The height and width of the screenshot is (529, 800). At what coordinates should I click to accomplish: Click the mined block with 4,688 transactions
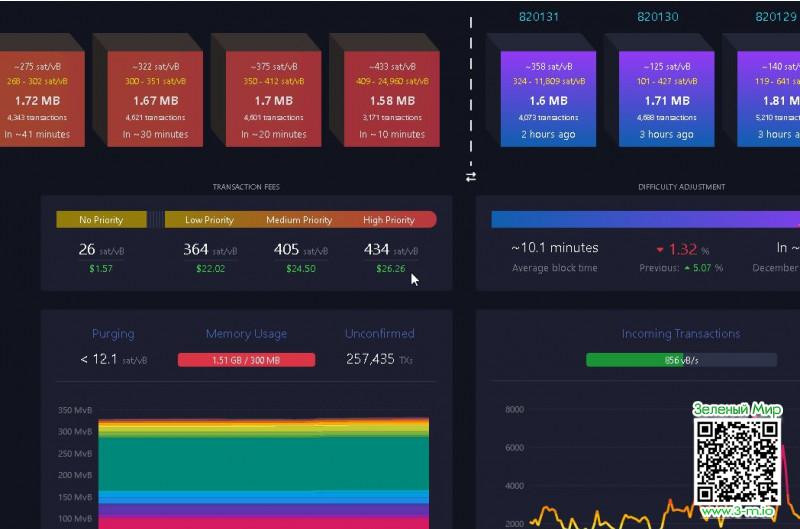667,99
